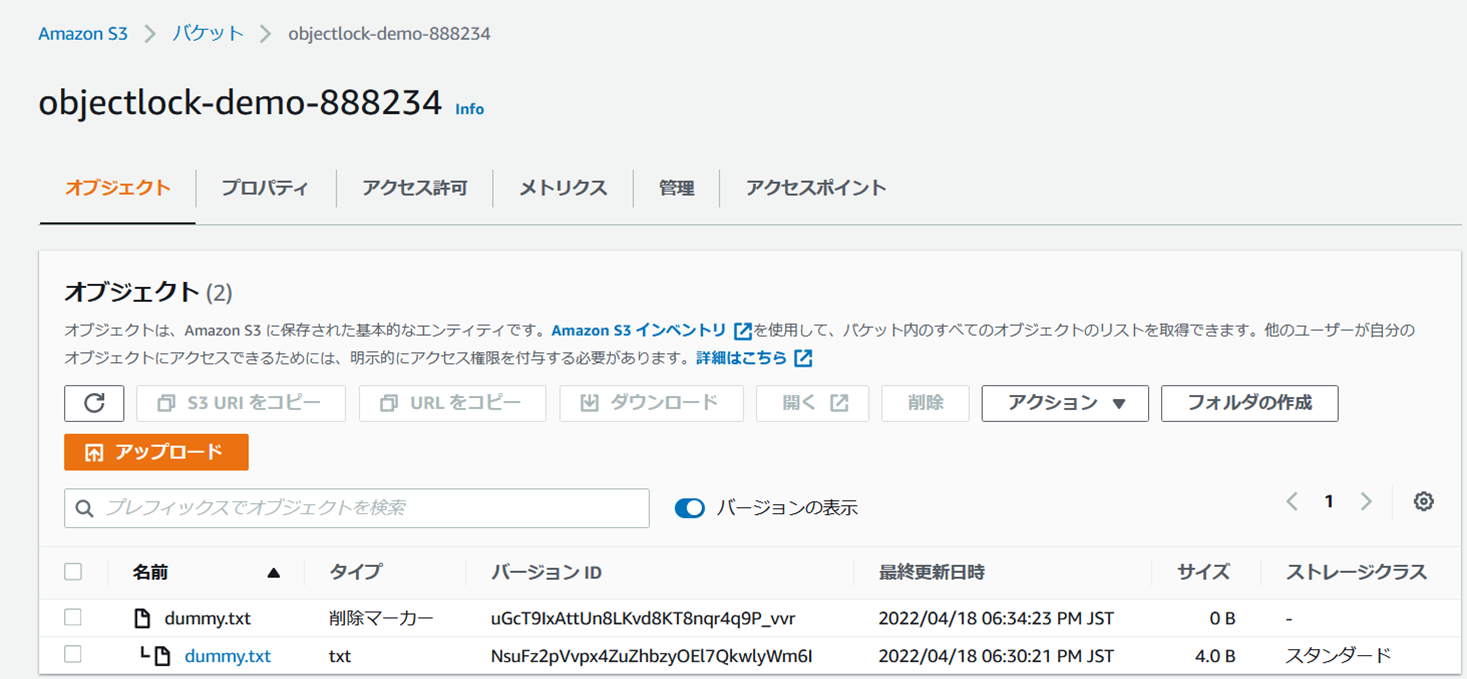Open the メトリクス tab
The image size is (1467, 679).
[x=563, y=188]
